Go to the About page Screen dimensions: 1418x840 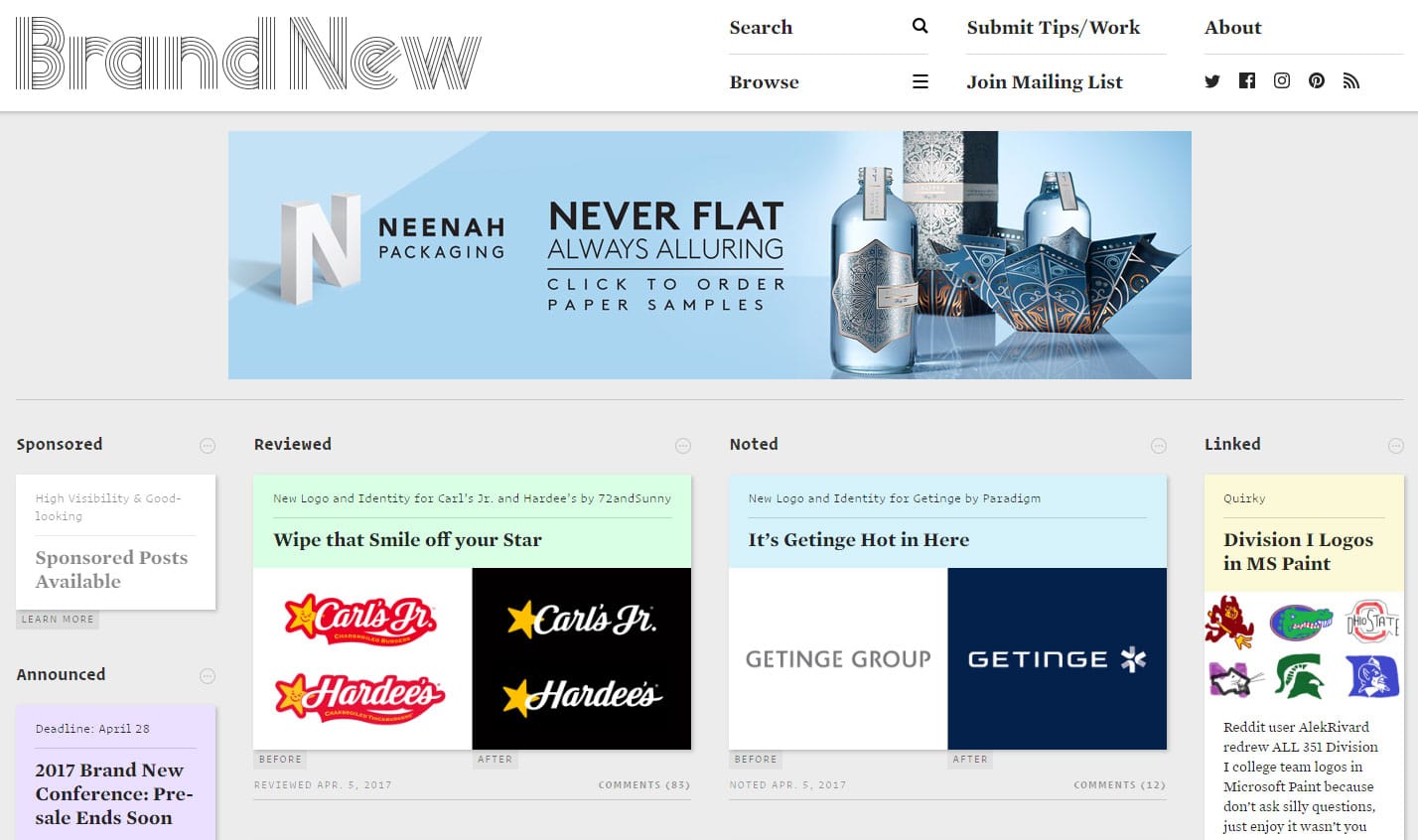click(1233, 28)
